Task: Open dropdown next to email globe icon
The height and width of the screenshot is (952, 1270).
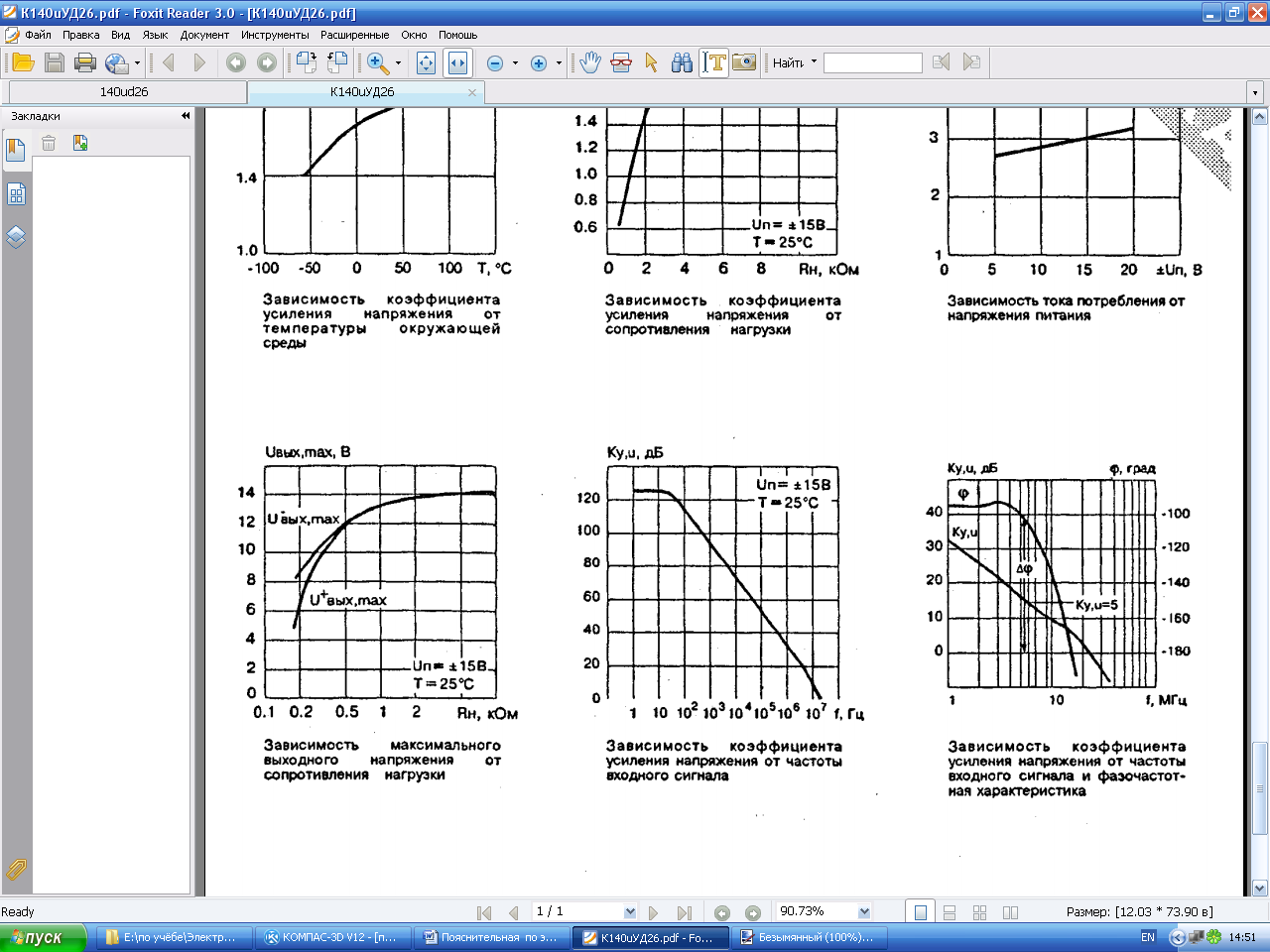Action: [x=137, y=63]
